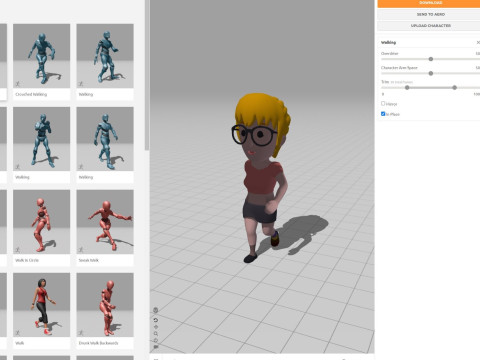
Task: Select the Crouched Walking animation thumbnail
Action: [42, 56]
